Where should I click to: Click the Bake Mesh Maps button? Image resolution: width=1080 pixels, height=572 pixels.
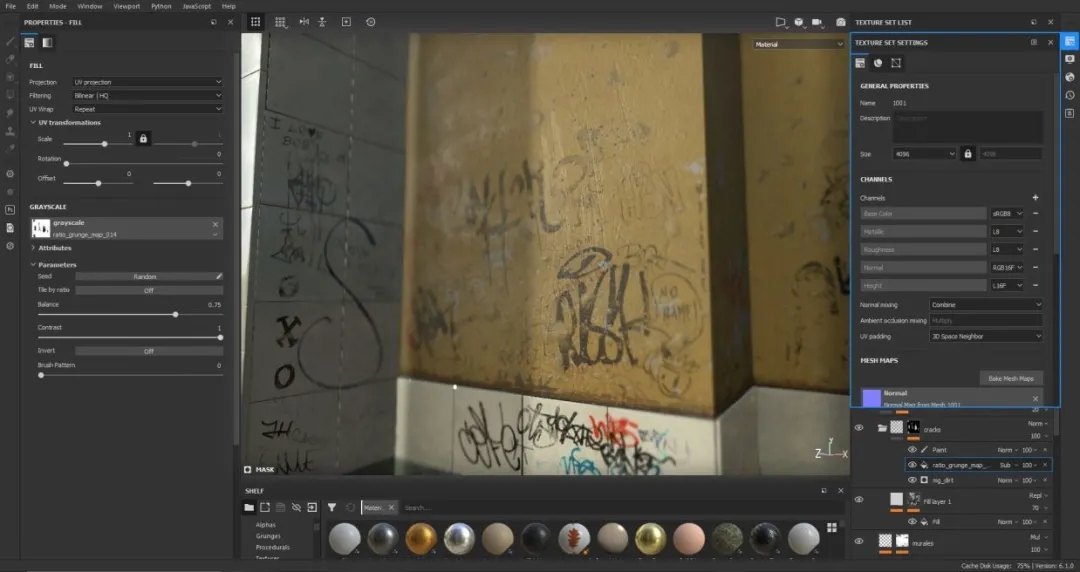[1010, 378]
